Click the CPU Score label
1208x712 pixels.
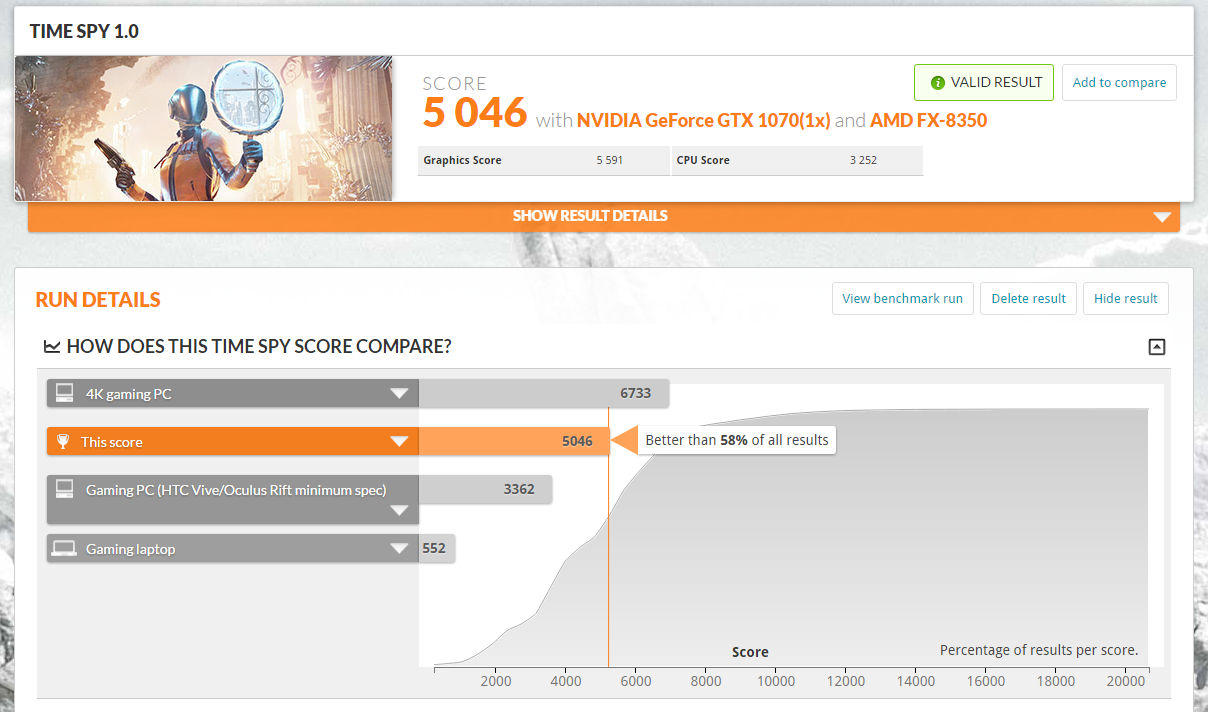point(702,160)
